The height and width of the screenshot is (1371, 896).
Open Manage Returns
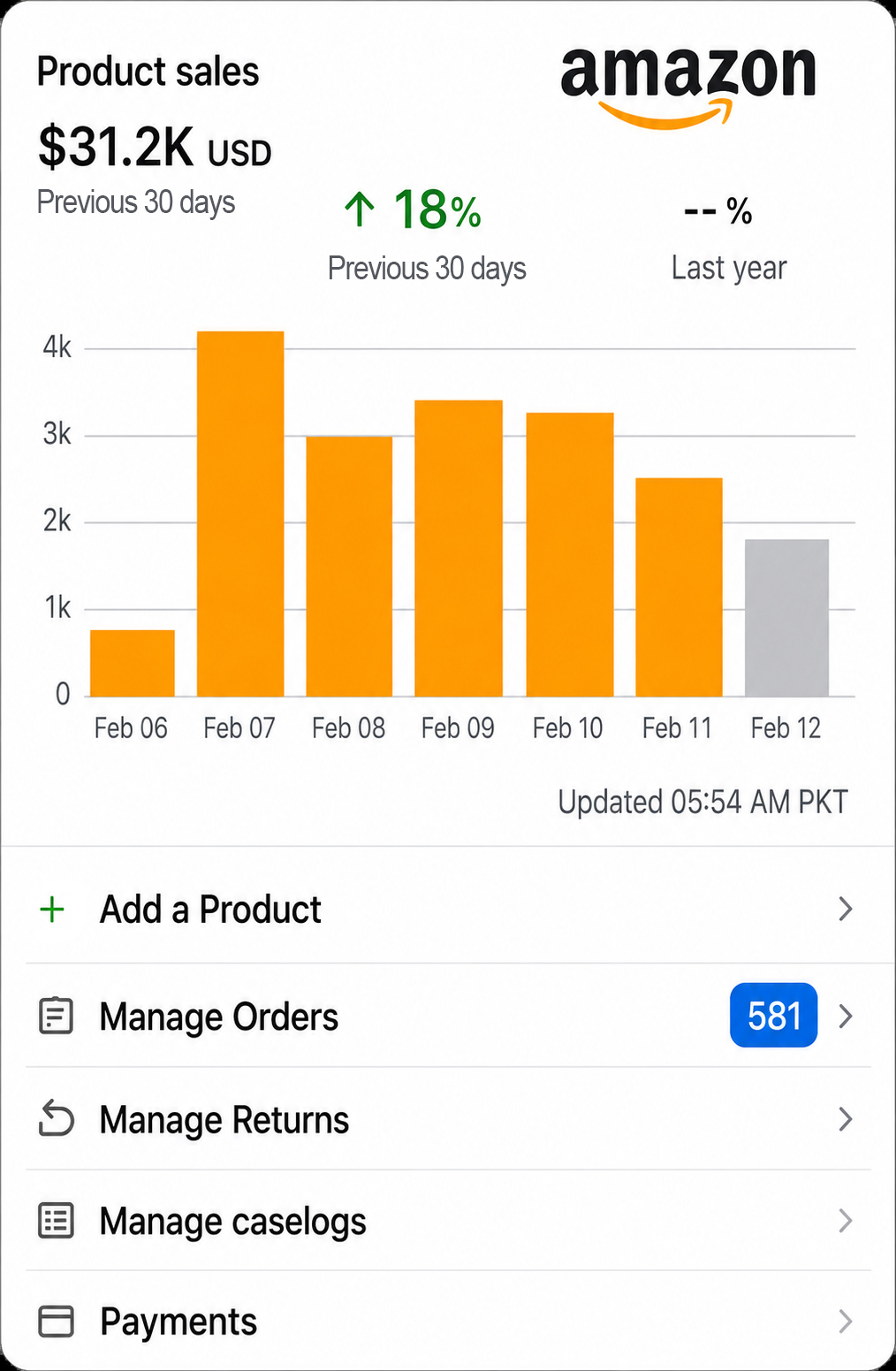tap(448, 1119)
